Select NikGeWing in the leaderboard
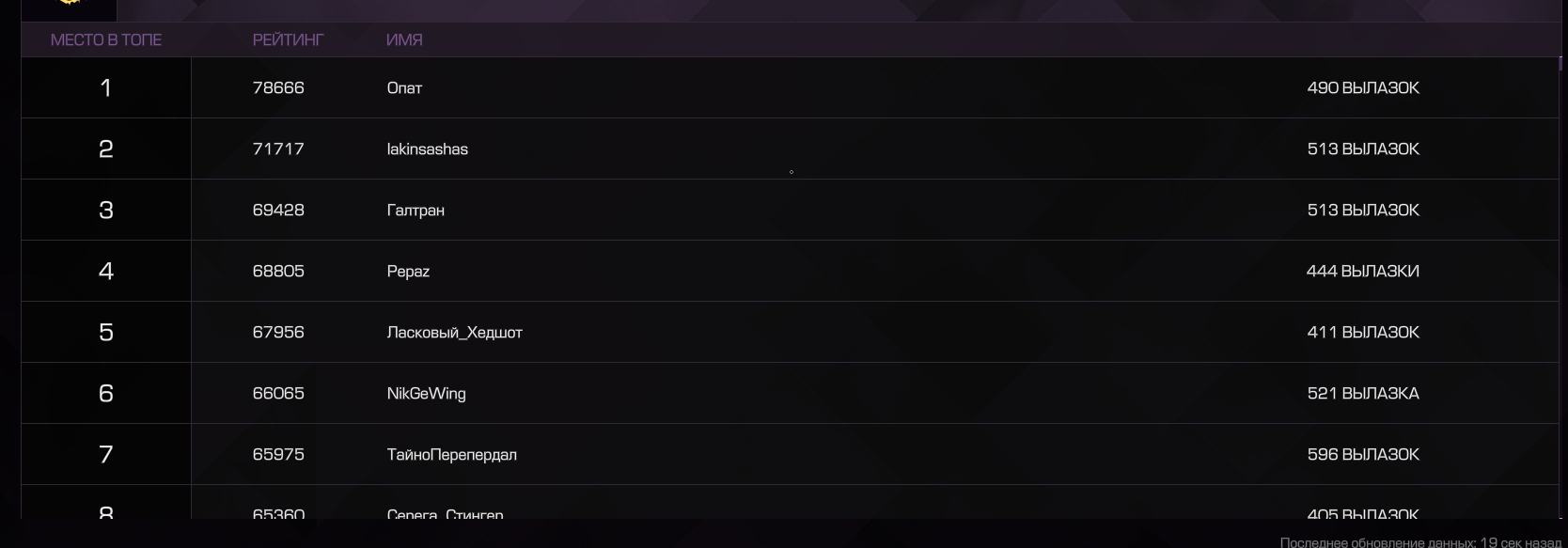Screen dimensions: 1568x548 tap(426, 394)
